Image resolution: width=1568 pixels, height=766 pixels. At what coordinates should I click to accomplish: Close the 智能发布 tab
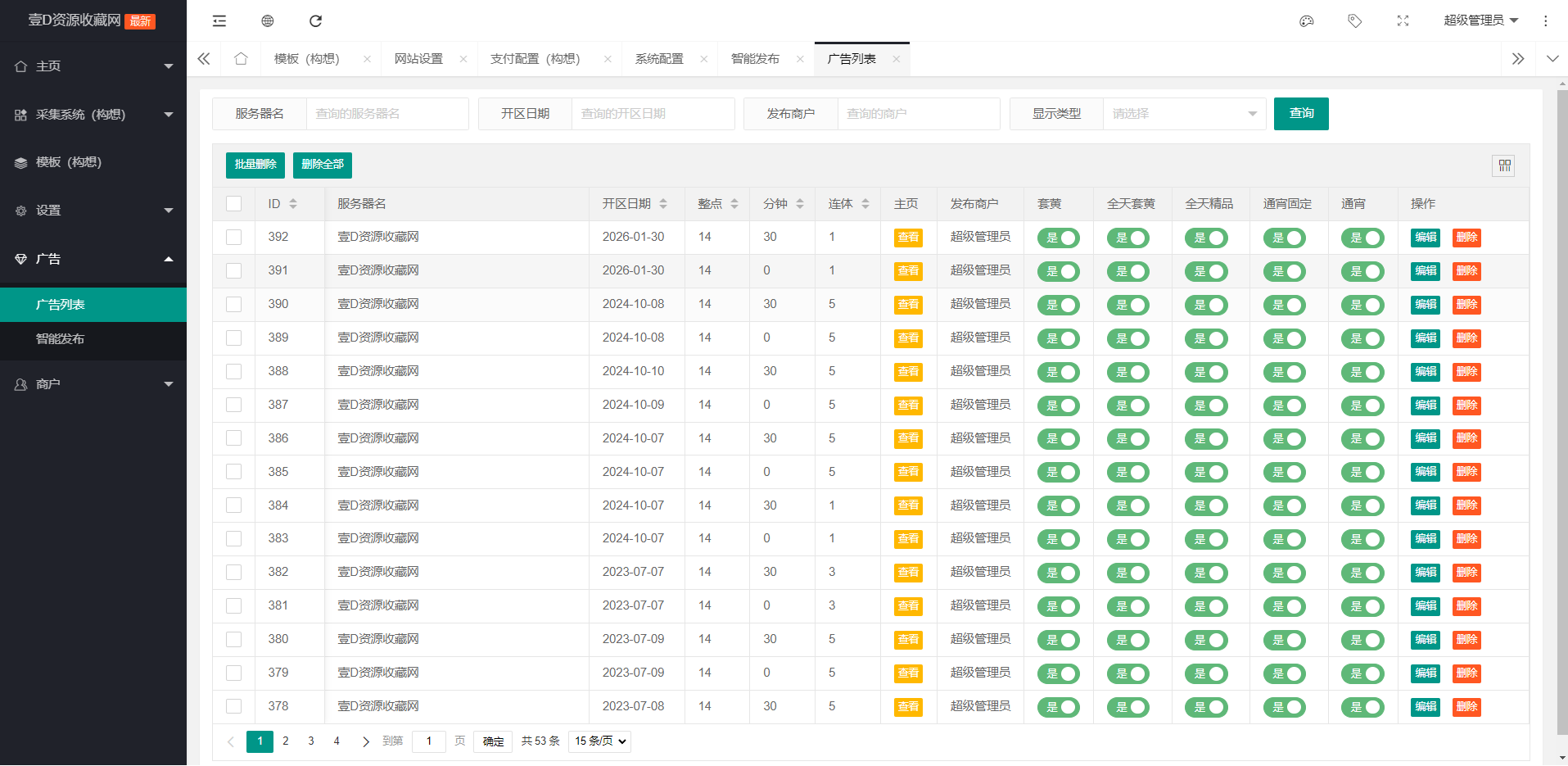[x=800, y=59]
